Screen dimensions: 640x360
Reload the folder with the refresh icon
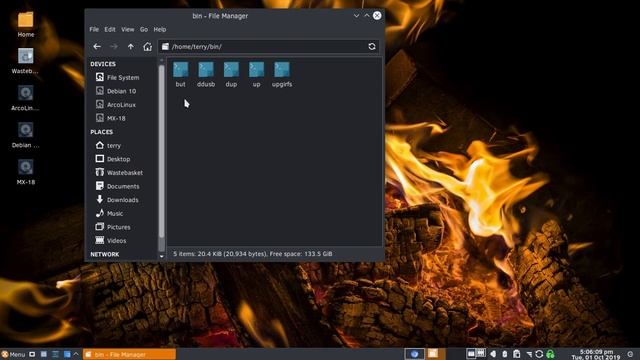[x=372, y=47]
